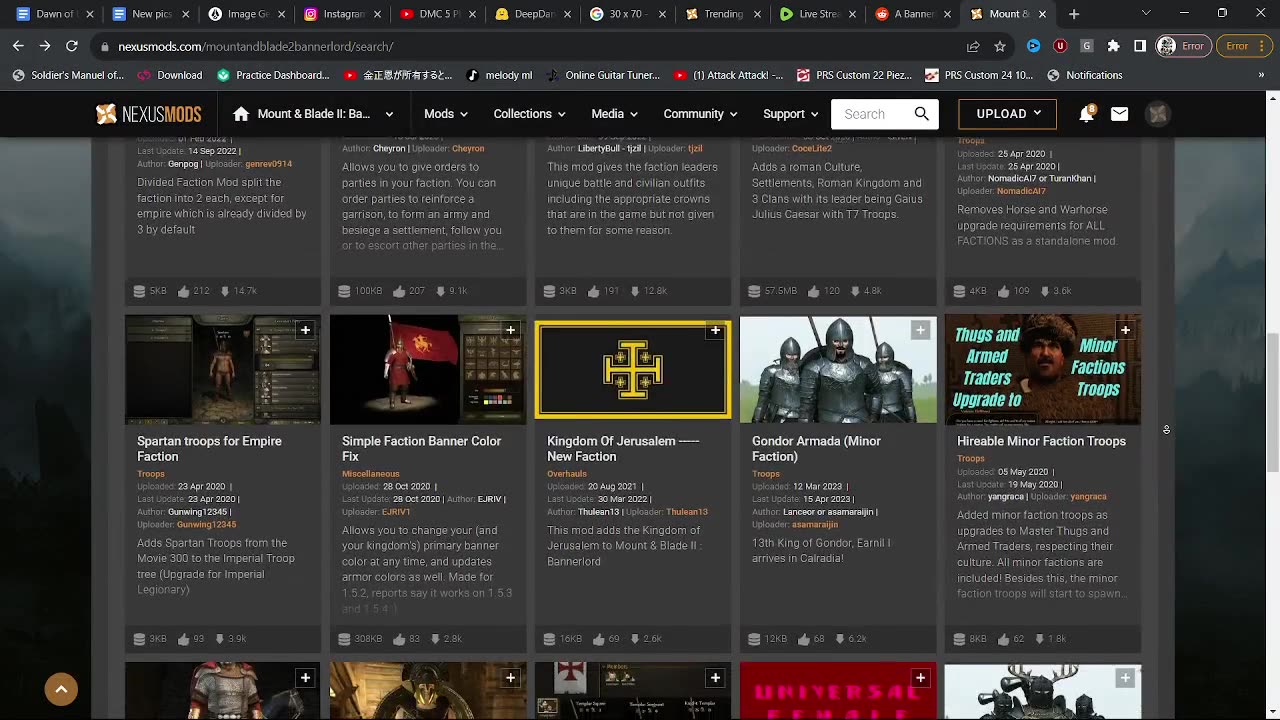Open Gondor Armada (Minor Faction) mod
The height and width of the screenshot is (720, 1280).
[x=816, y=449]
